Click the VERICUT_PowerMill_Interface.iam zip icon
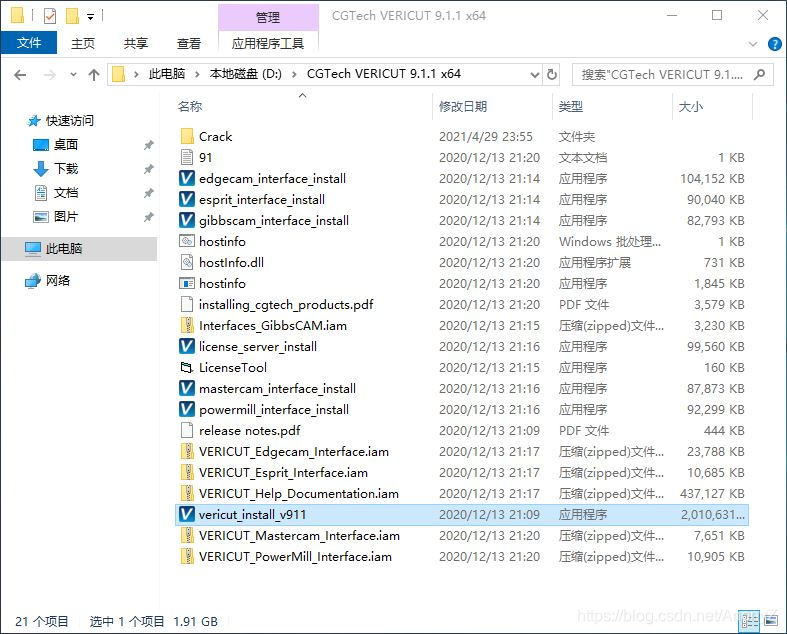Screen dimensions: 787x634 [187, 557]
